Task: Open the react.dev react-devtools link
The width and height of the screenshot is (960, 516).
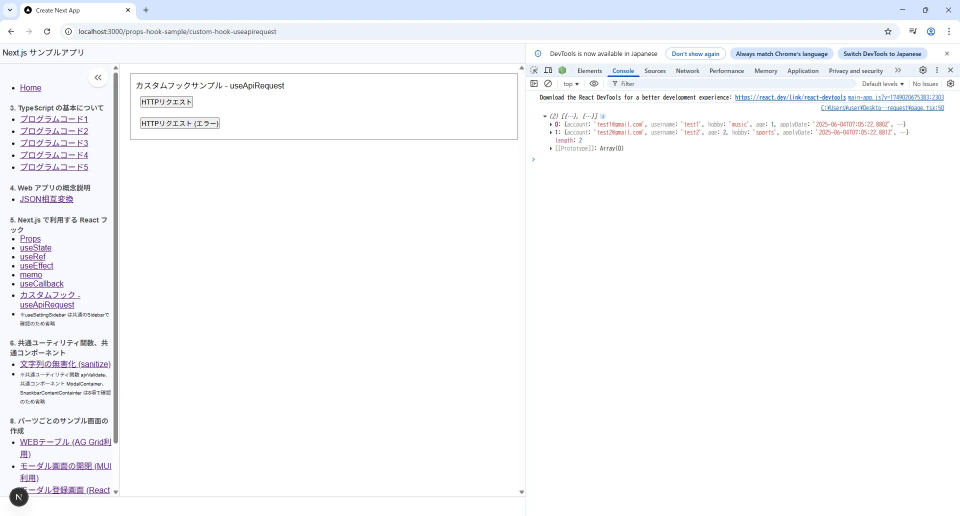Action: pos(790,97)
